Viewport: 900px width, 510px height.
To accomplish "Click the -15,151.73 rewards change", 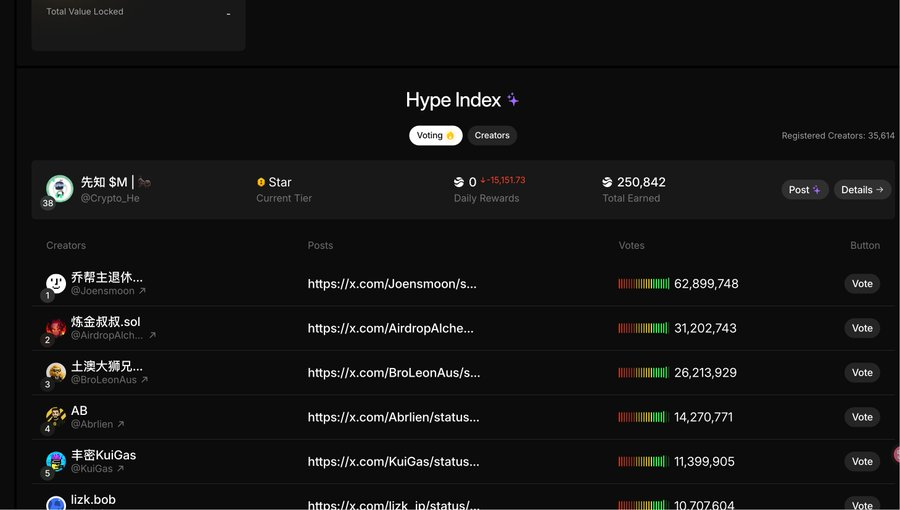I will pos(503,180).
